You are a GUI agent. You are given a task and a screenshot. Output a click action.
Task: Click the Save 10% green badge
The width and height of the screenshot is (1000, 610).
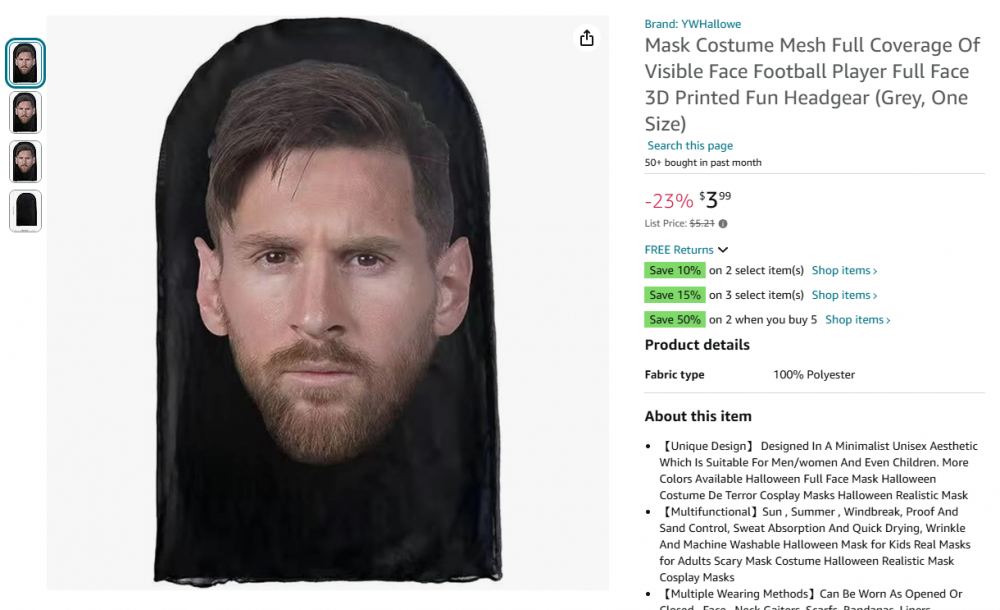point(675,271)
